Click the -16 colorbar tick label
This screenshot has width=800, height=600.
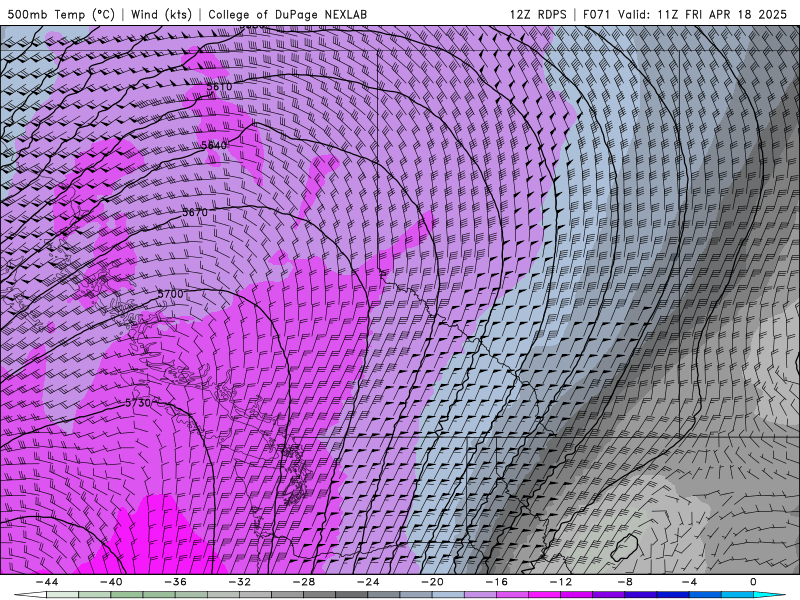[x=496, y=582]
